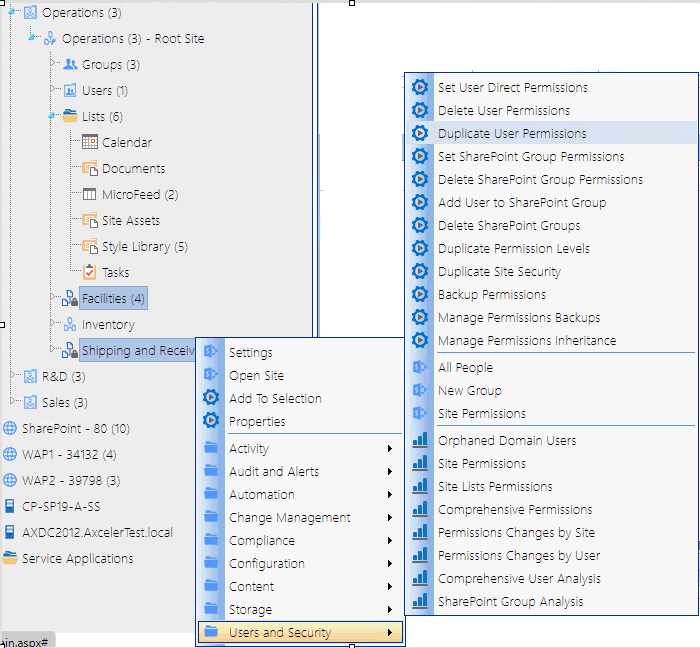Open the Activity submenu
This screenshot has height=648, width=700.
tap(300, 448)
